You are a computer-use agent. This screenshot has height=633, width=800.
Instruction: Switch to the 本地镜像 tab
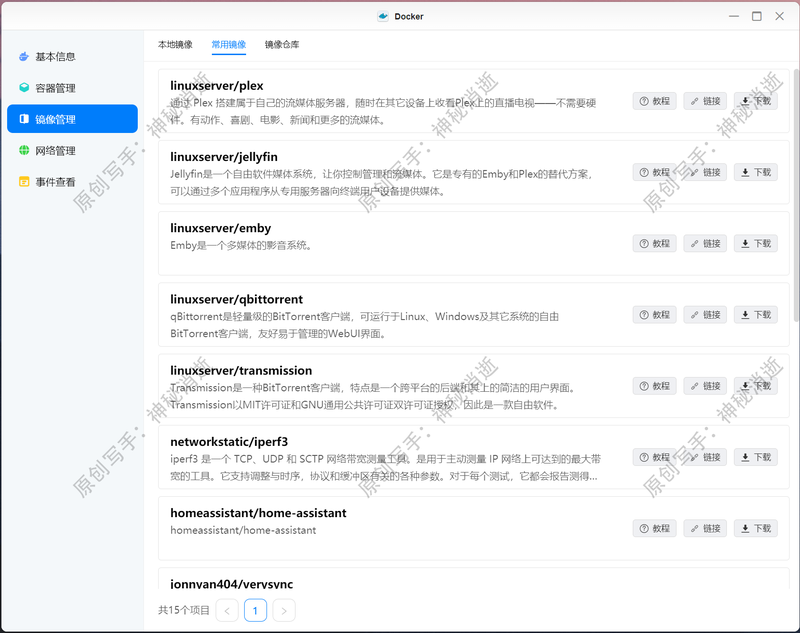point(175,45)
